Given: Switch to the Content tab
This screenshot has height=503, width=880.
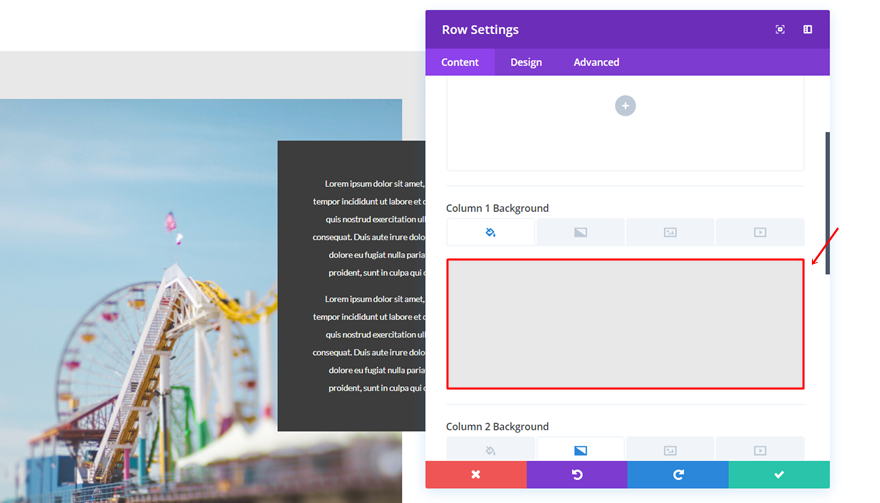Looking at the screenshot, I should 460,62.
